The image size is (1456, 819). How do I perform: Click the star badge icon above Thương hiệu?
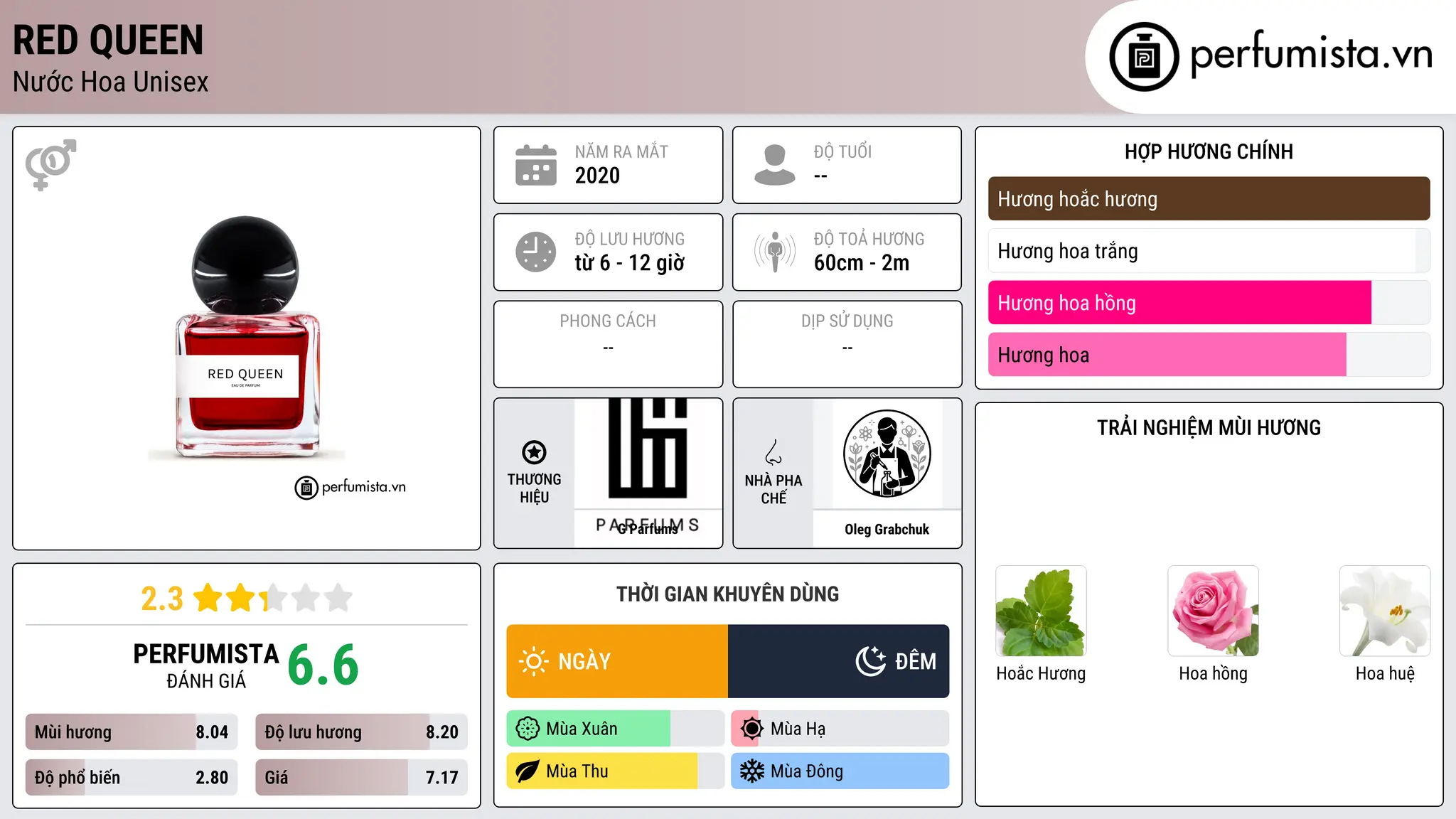[534, 452]
